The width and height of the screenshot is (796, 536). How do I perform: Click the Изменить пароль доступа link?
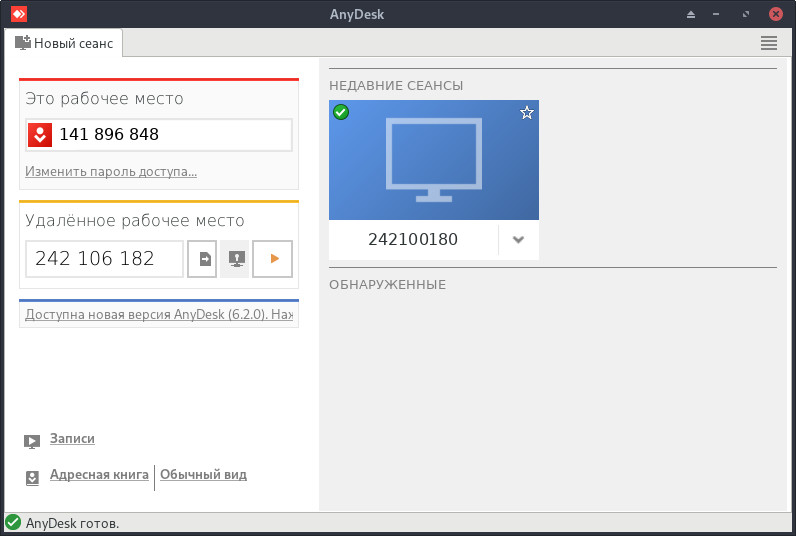111,172
